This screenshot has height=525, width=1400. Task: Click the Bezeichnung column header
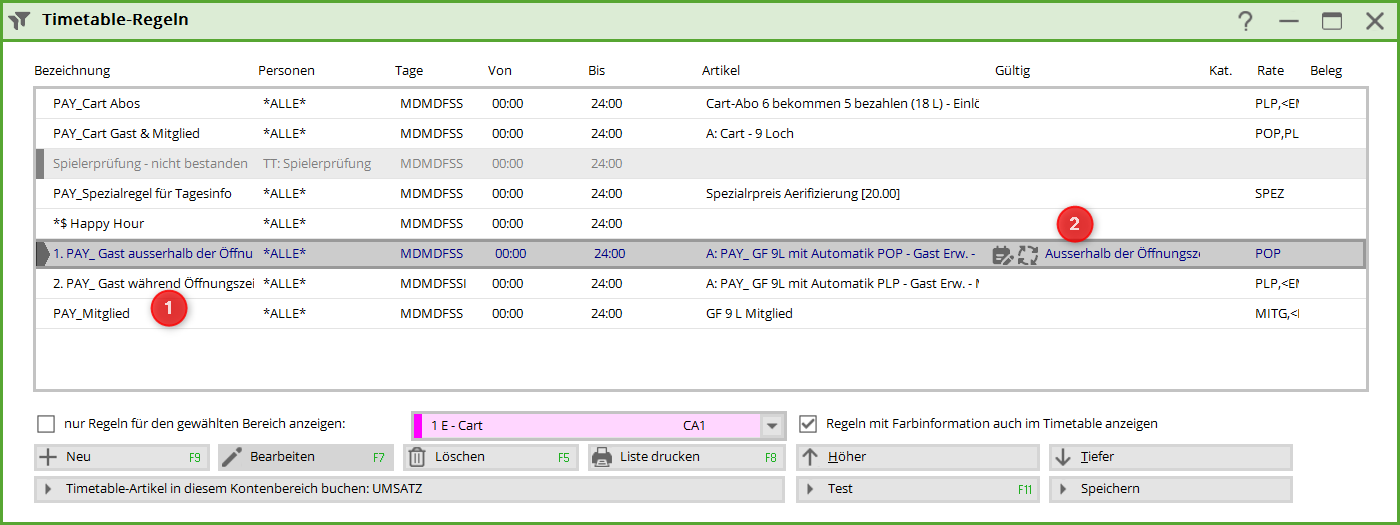coord(72,71)
